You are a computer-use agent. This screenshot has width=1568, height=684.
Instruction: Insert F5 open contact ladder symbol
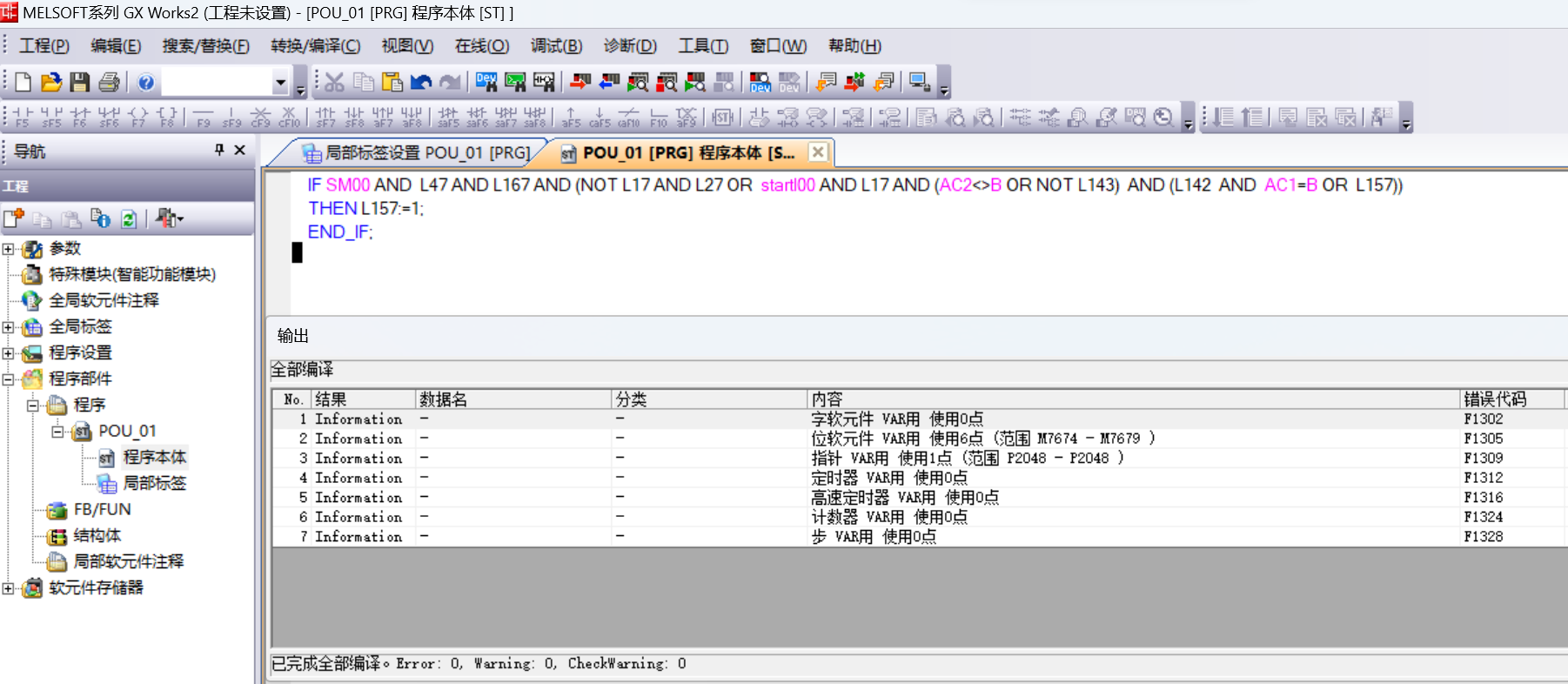pos(23,117)
